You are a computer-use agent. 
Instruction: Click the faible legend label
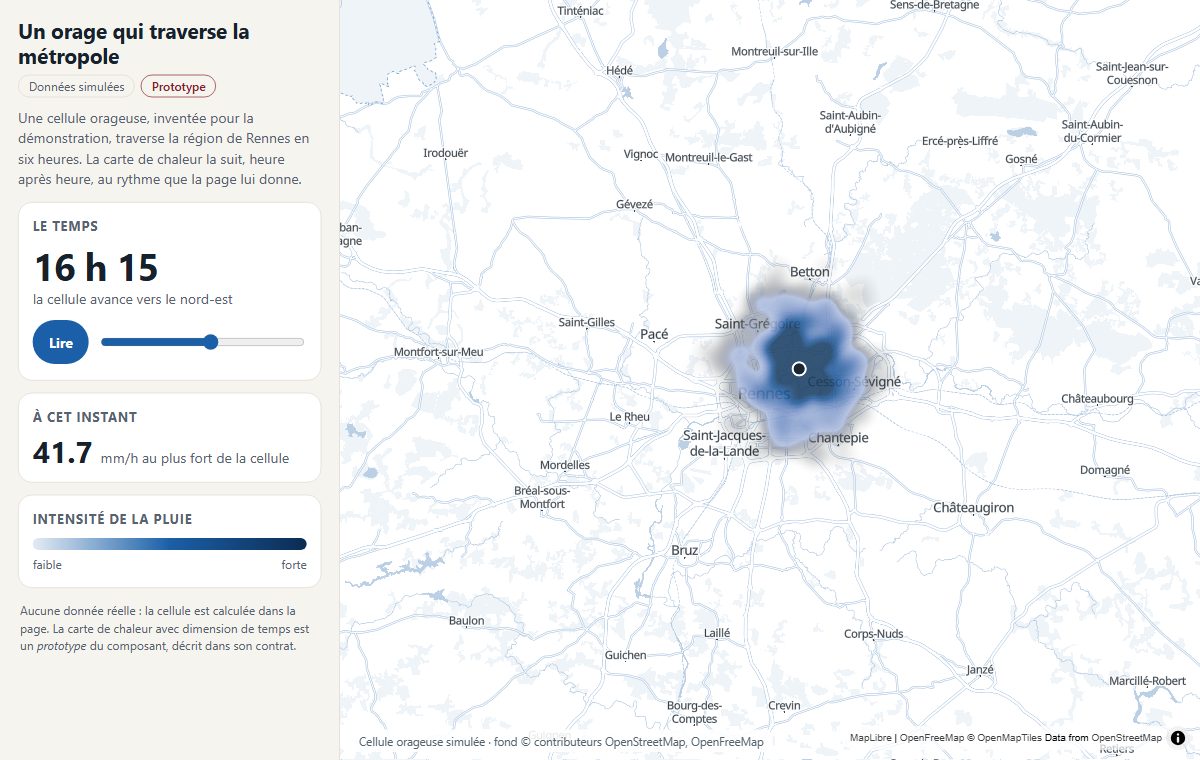click(x=47, y=565)
